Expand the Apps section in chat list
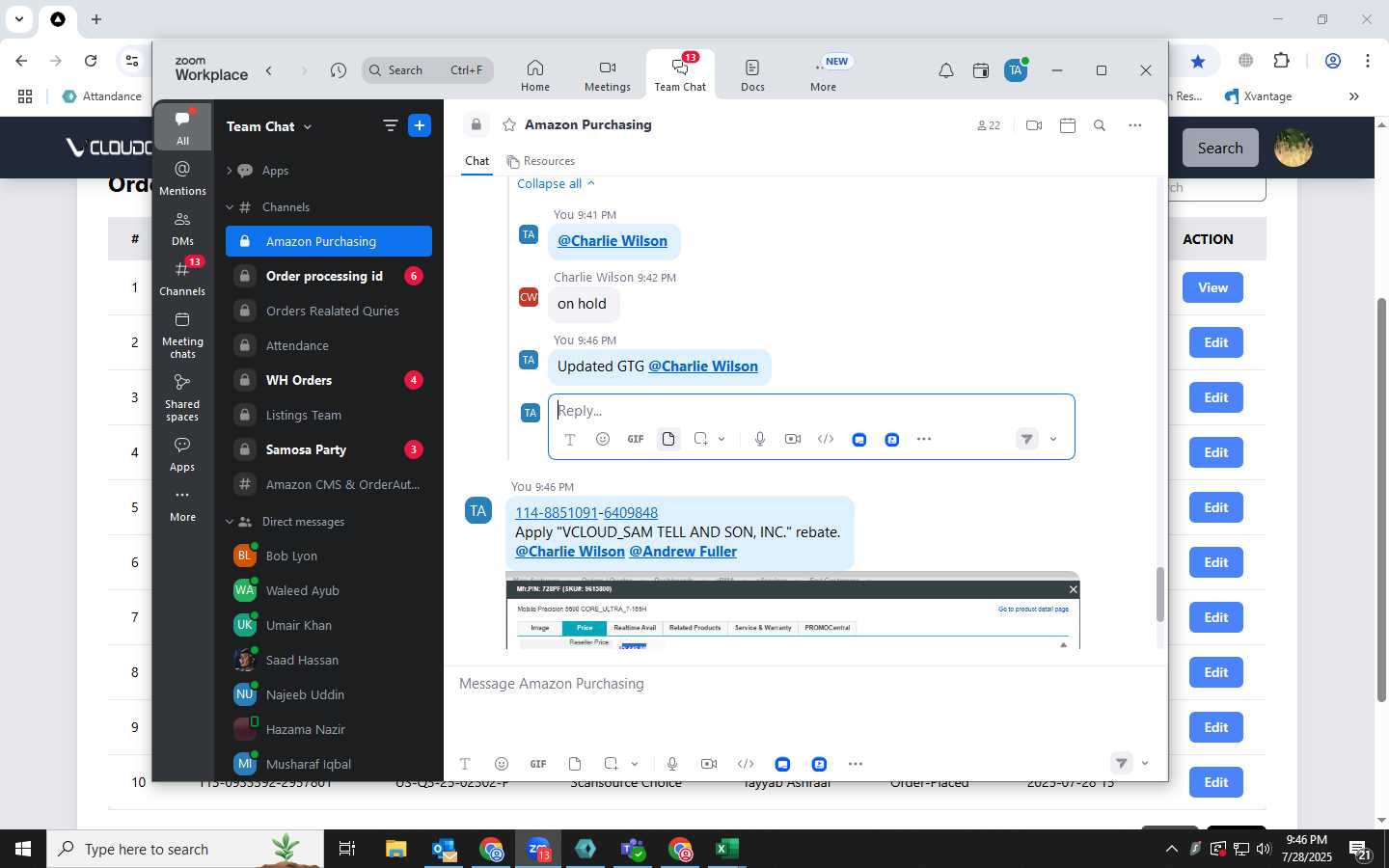1389x868 pixels. 230,171
